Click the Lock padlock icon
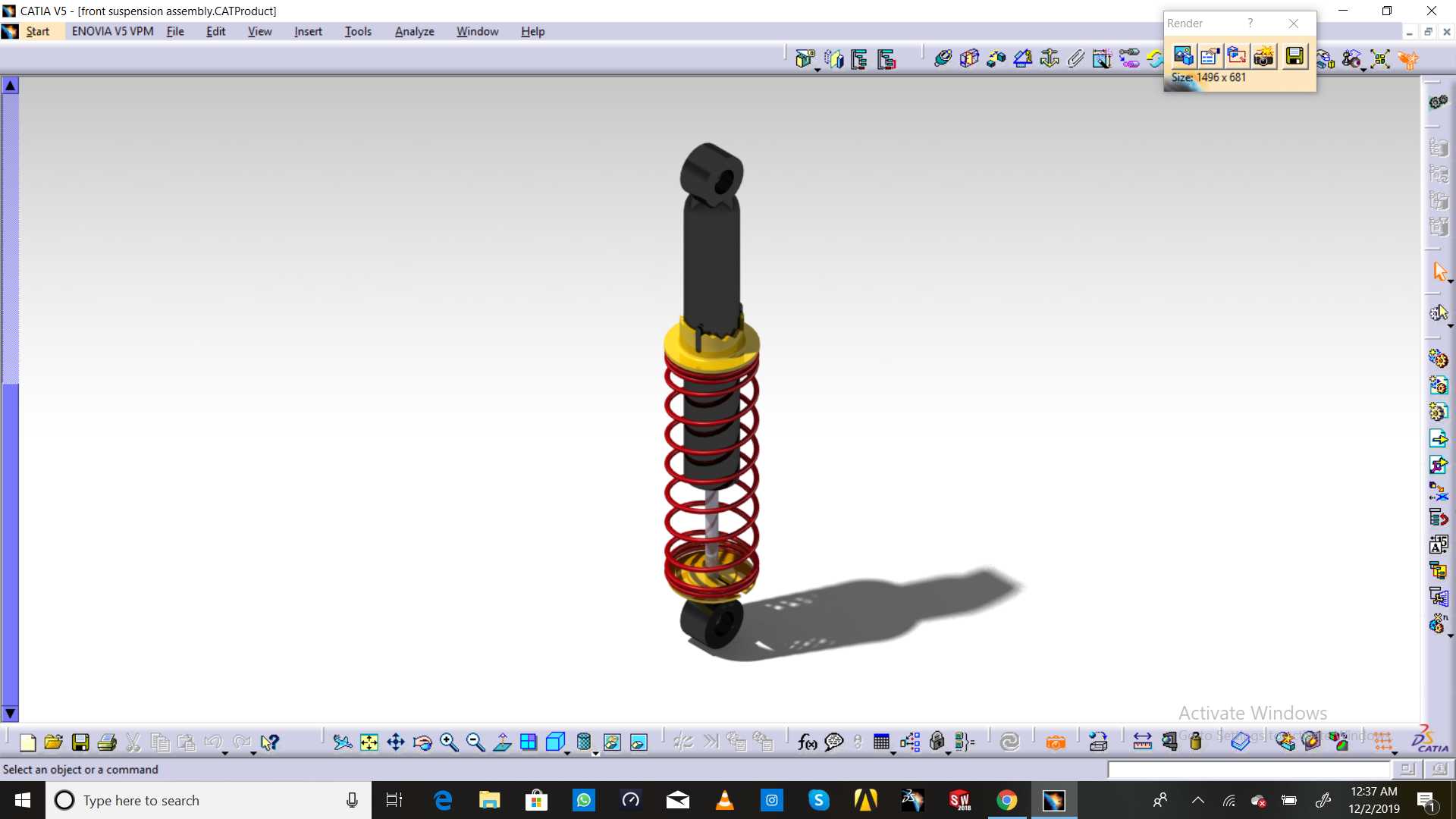The height and width of the screenshot is (819, 1456). pos(937,742)
